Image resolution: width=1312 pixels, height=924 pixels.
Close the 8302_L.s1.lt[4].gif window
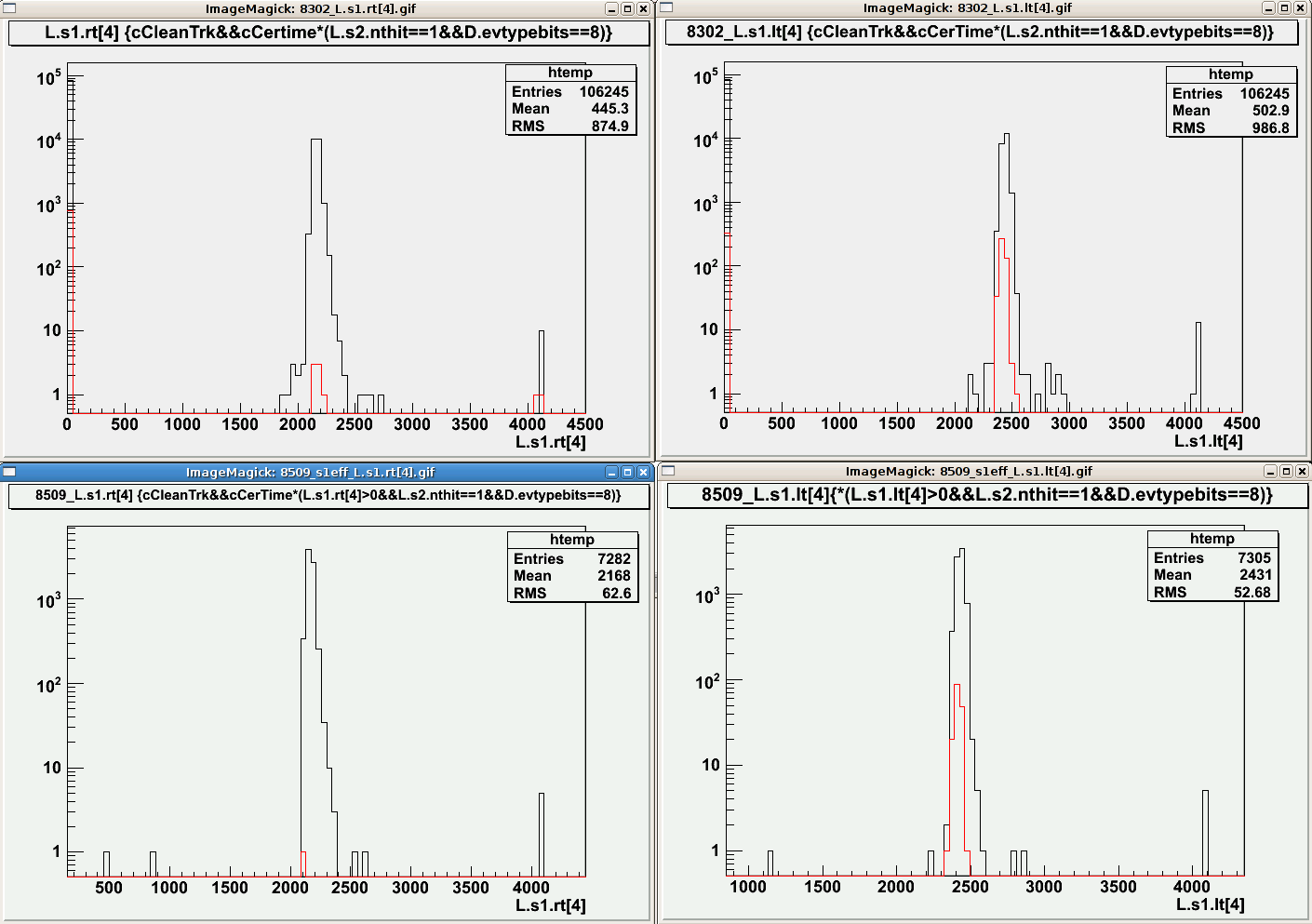point(1301,7)
